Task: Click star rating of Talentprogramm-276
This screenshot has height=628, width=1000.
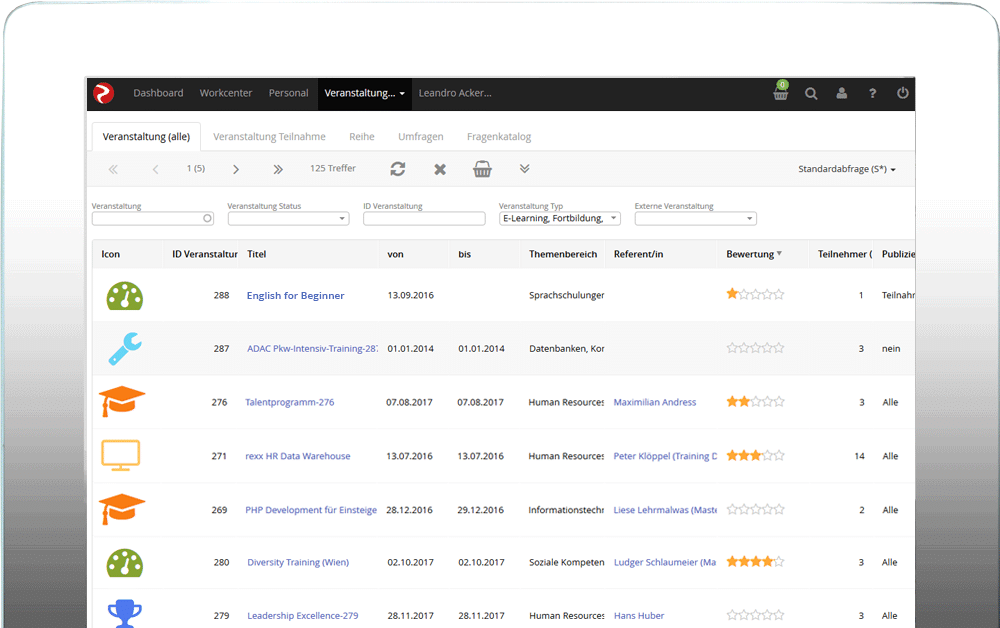Action: (x=755, y=401)
